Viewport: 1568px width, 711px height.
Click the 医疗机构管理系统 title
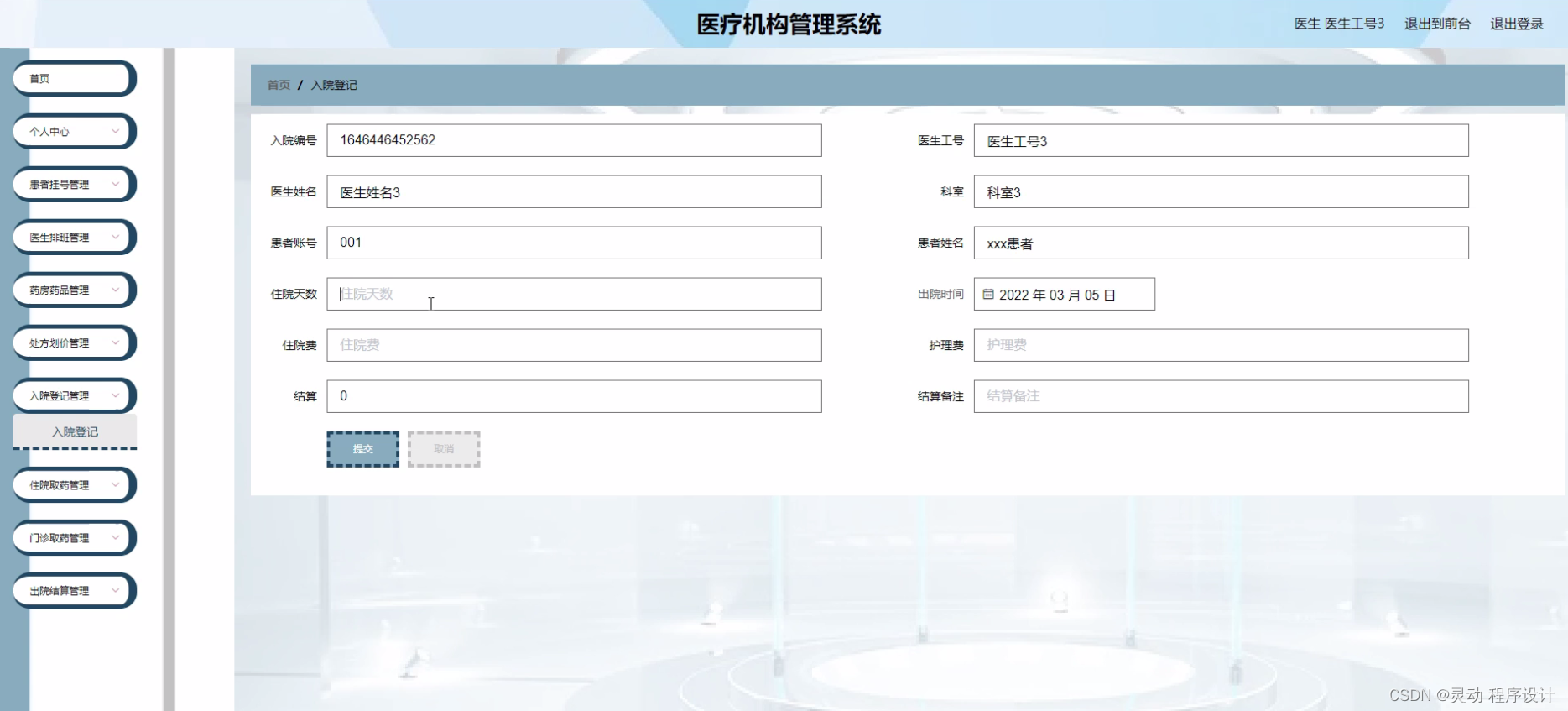pos(789,24)
